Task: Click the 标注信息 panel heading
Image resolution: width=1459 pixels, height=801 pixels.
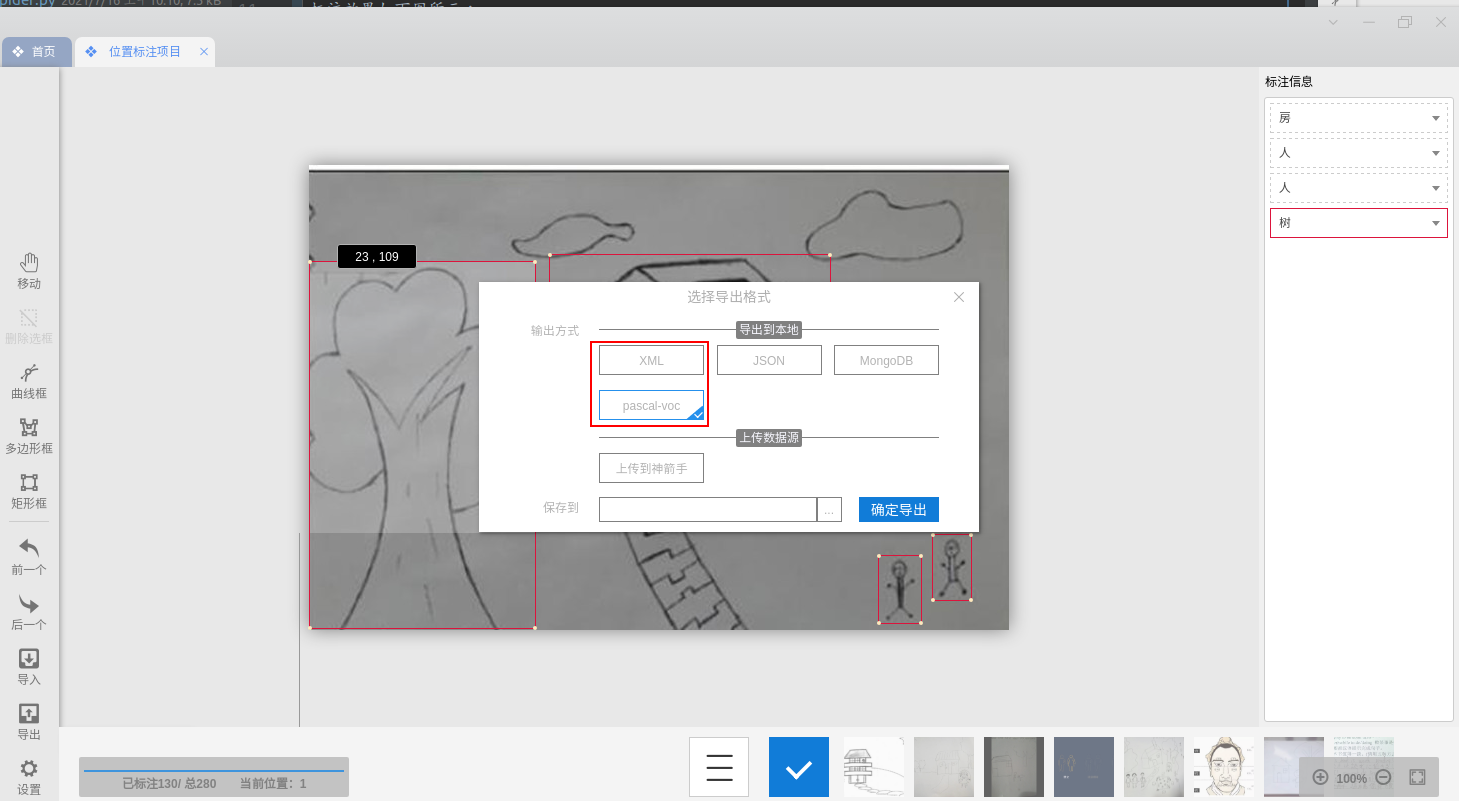Action: click(1289, 82)
